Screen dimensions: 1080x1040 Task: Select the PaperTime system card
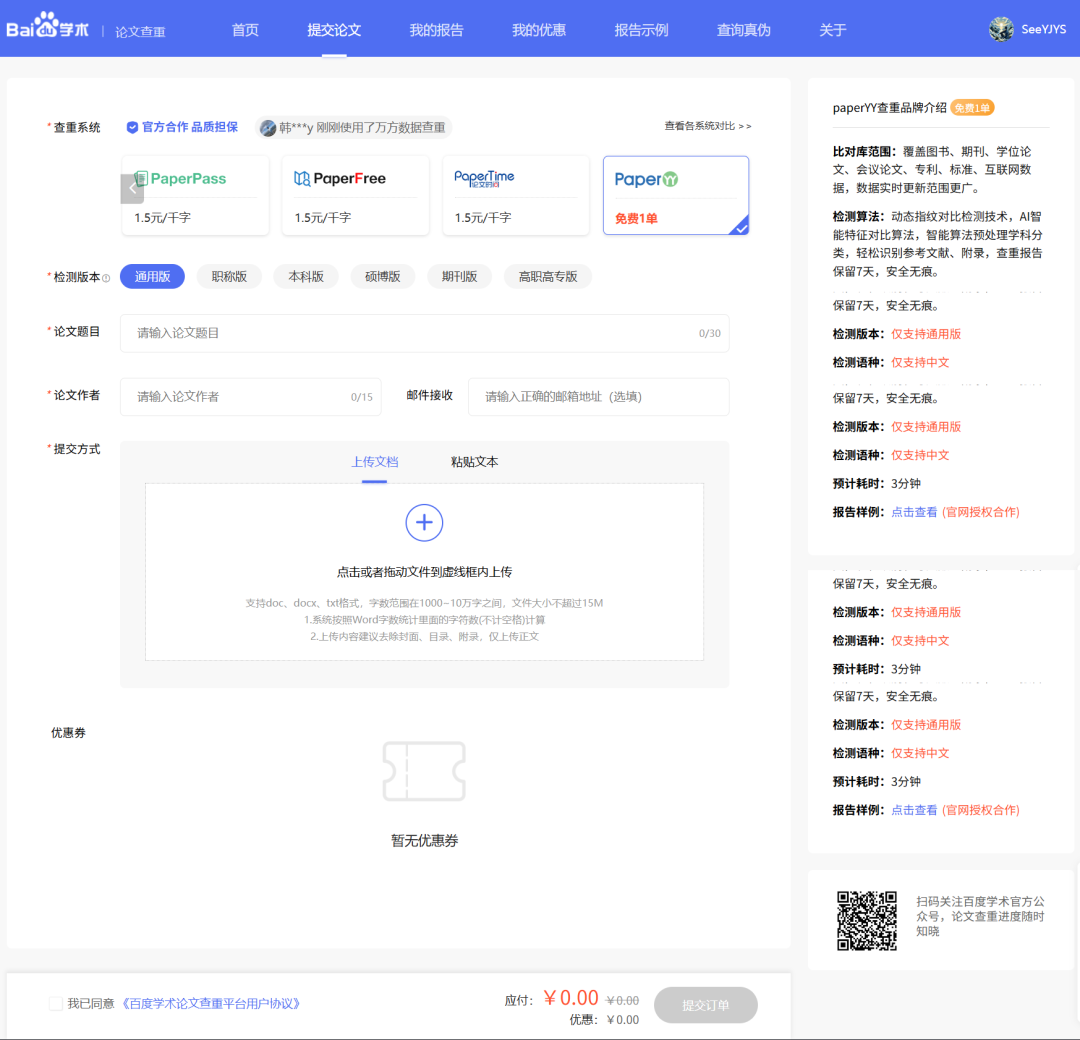pos(516,195)
